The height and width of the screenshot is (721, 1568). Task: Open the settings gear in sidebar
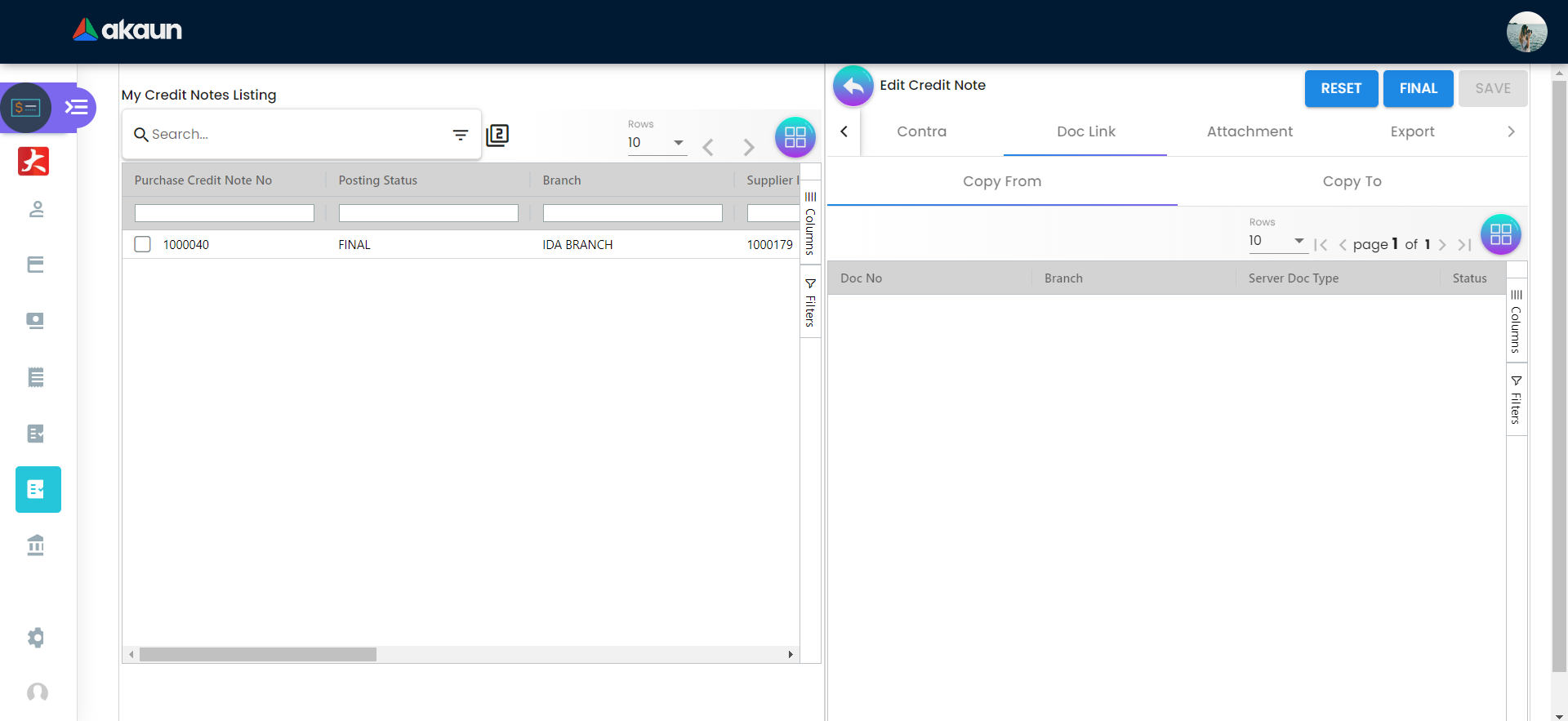[x=36, y=637]
